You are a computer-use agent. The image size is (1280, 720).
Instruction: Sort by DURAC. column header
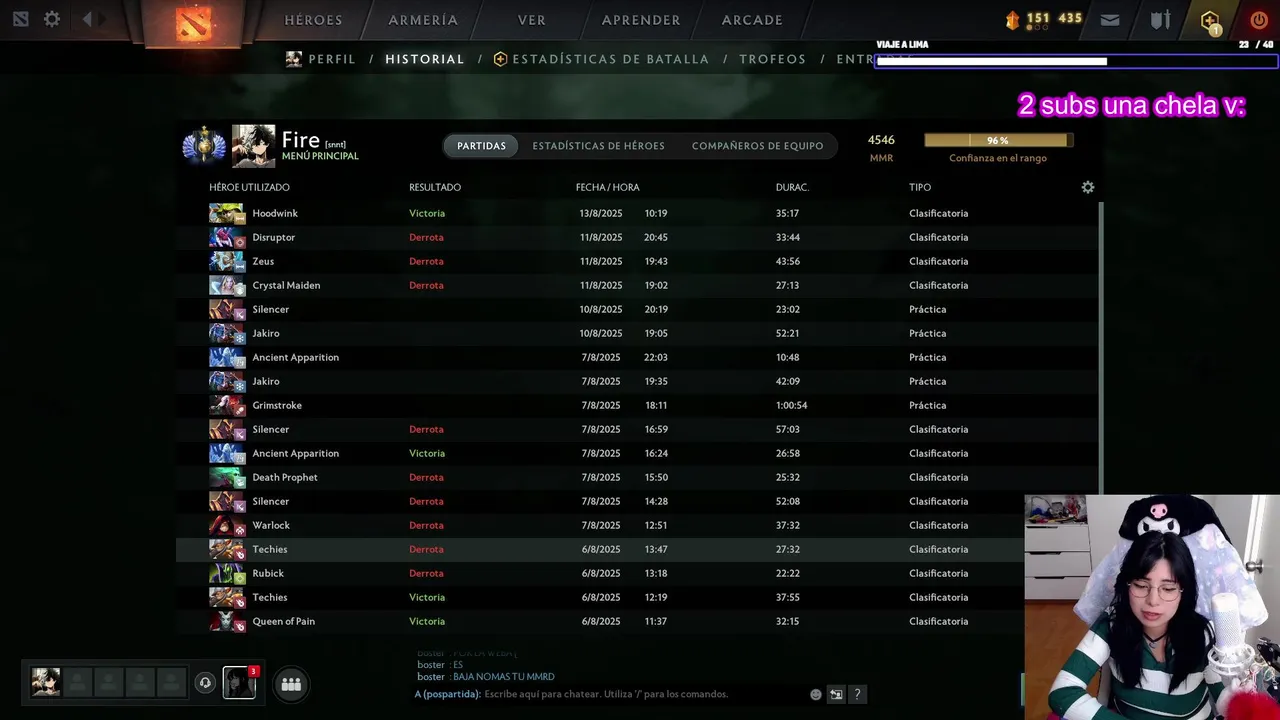point(792,187)
